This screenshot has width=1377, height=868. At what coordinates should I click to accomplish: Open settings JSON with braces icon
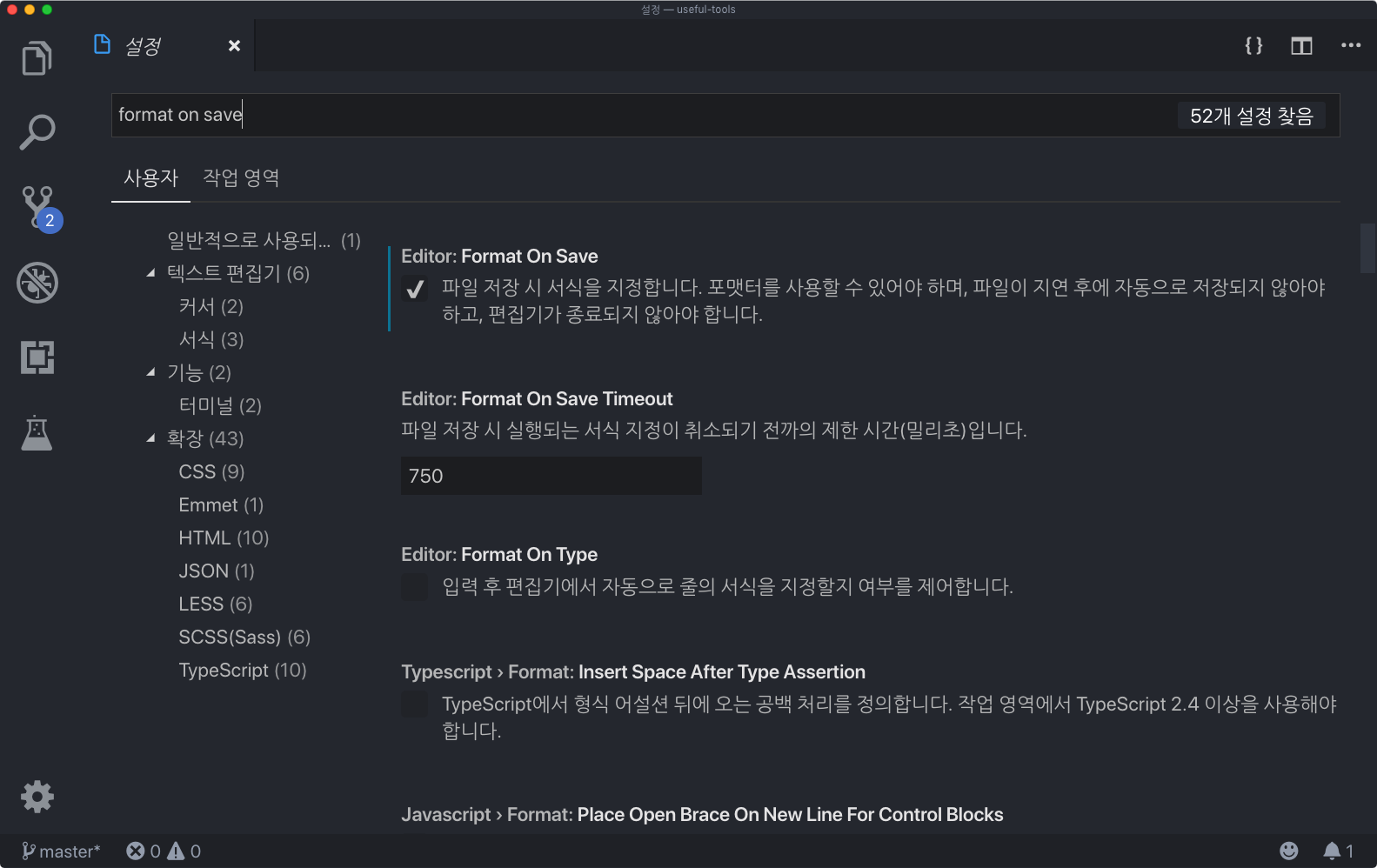point(1253,46)
